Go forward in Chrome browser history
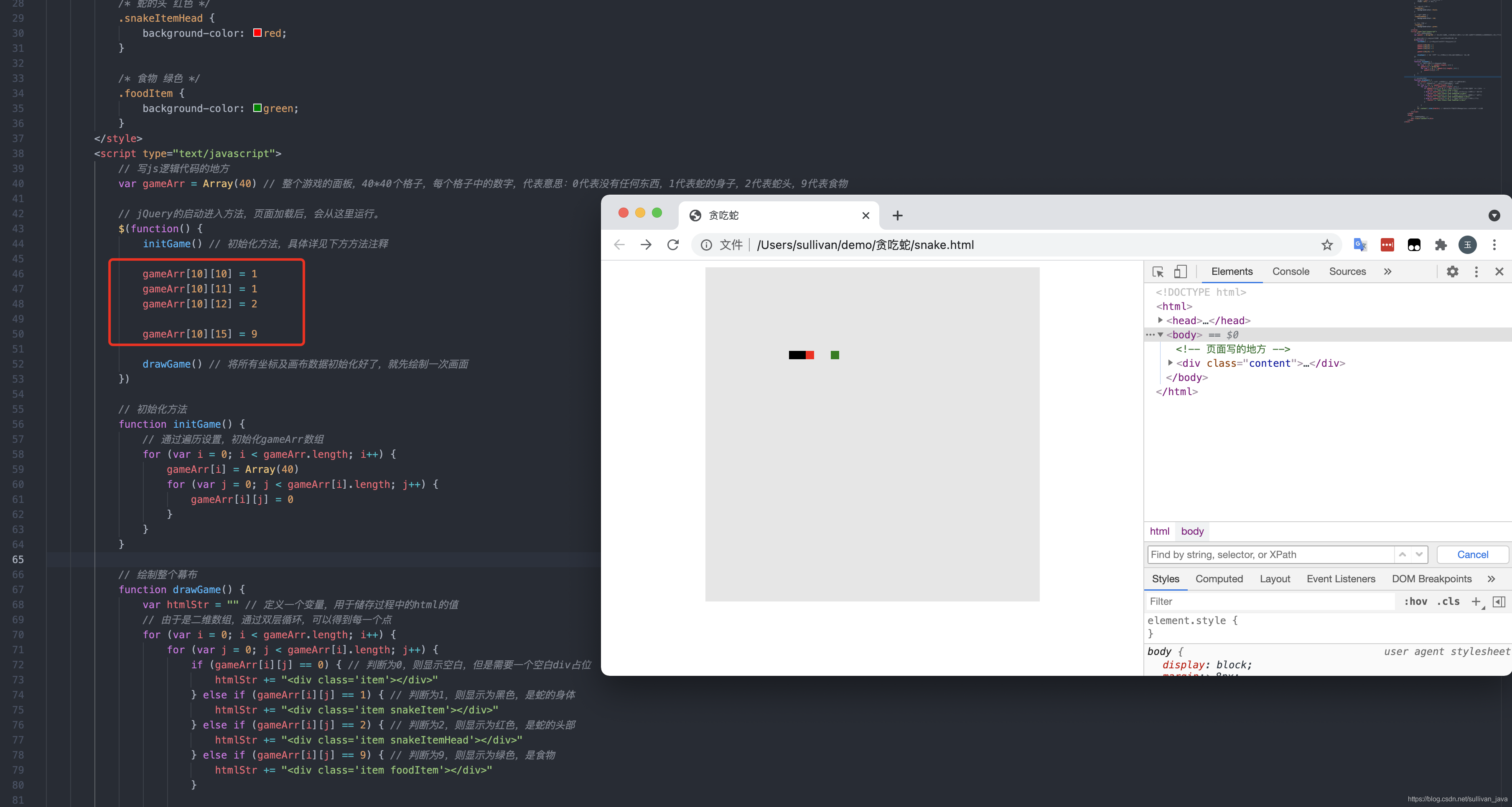Screen dimensions: 1512x807 point(646,244)
